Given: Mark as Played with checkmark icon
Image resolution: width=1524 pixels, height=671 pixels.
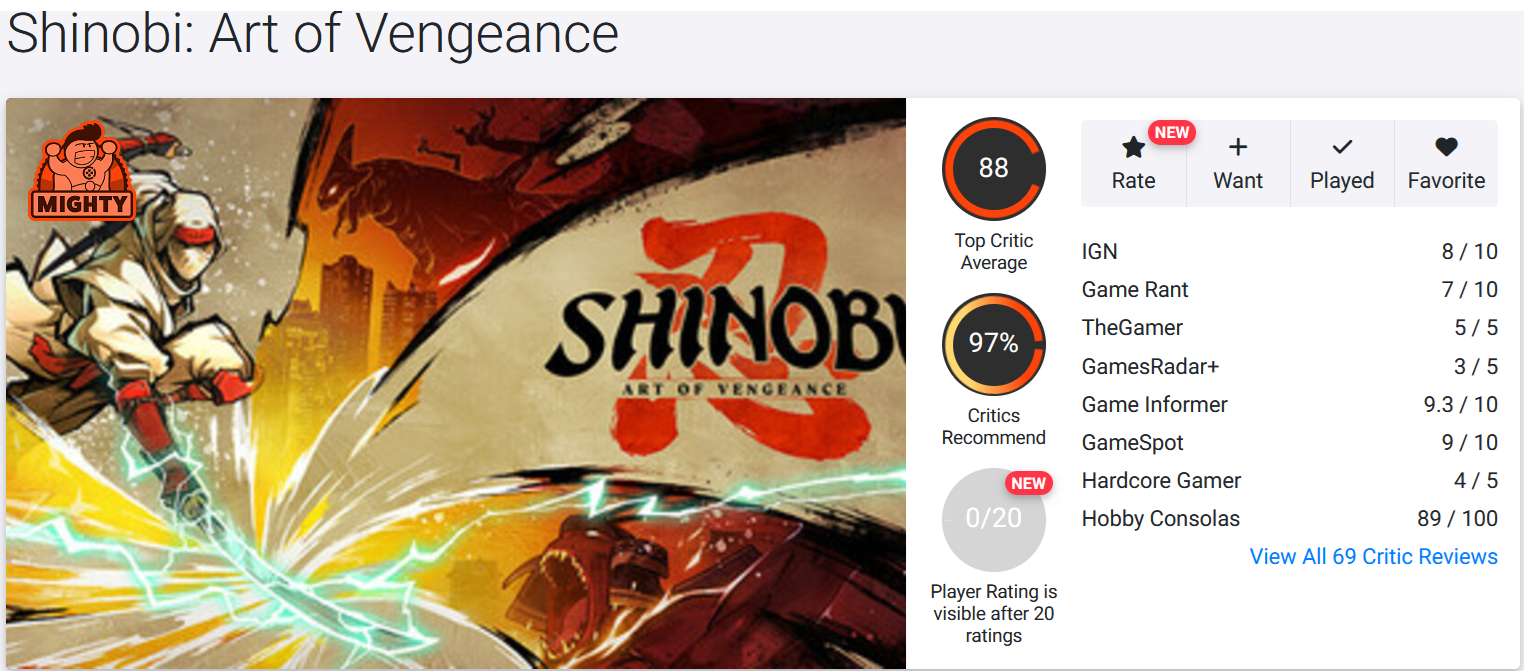Looking at the screenshot, I should pyautogui.click(x=1342, y=147).
